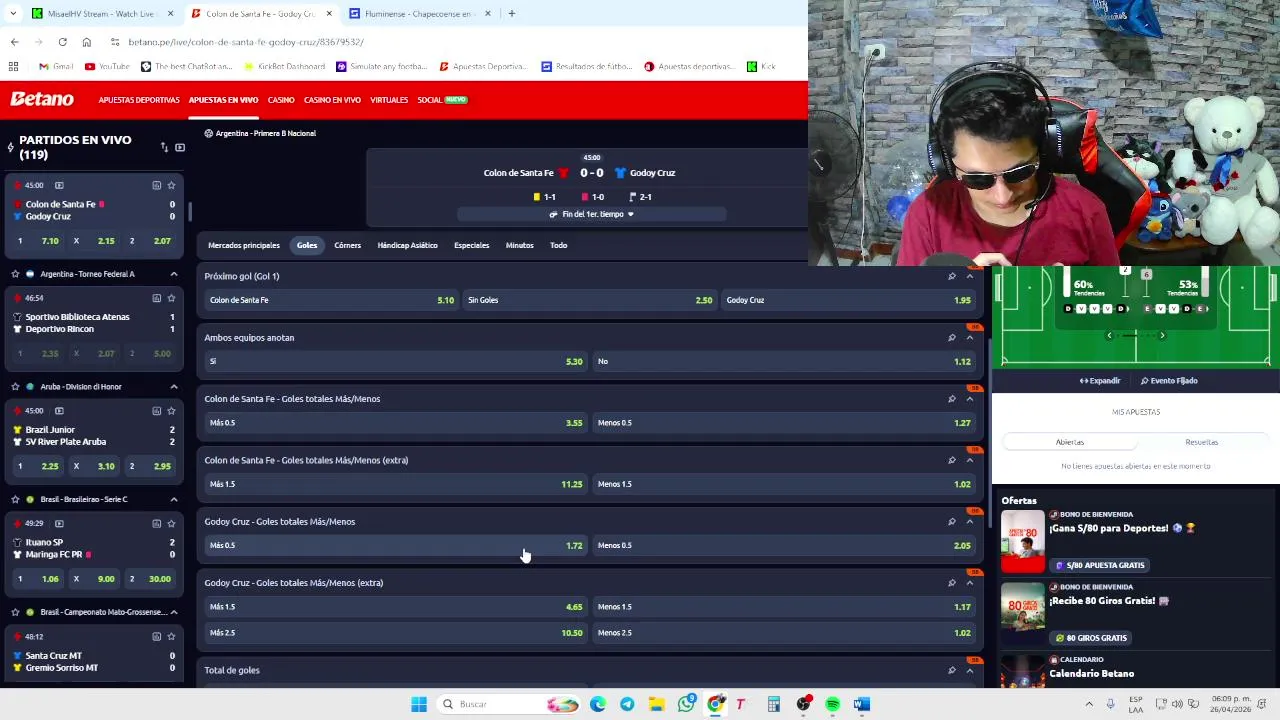1280x720 pixels.
Task: Click the 80 Giros Gratis offer button
Action: (x=1090, y=638)
